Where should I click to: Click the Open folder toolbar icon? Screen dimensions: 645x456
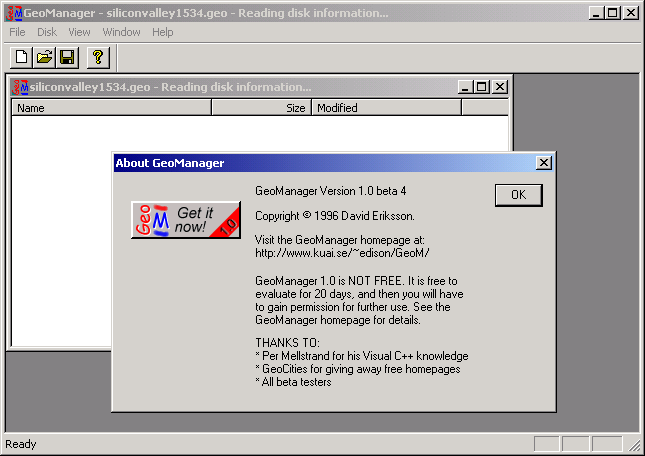pyautogui.click(x=44, y=57)
